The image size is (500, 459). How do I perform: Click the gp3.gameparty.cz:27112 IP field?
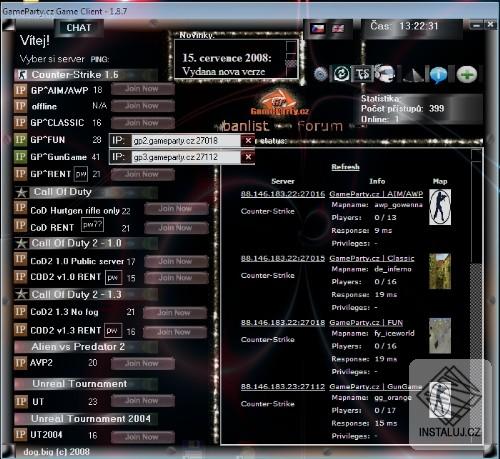pyautogui.click(x=186, y=157)
